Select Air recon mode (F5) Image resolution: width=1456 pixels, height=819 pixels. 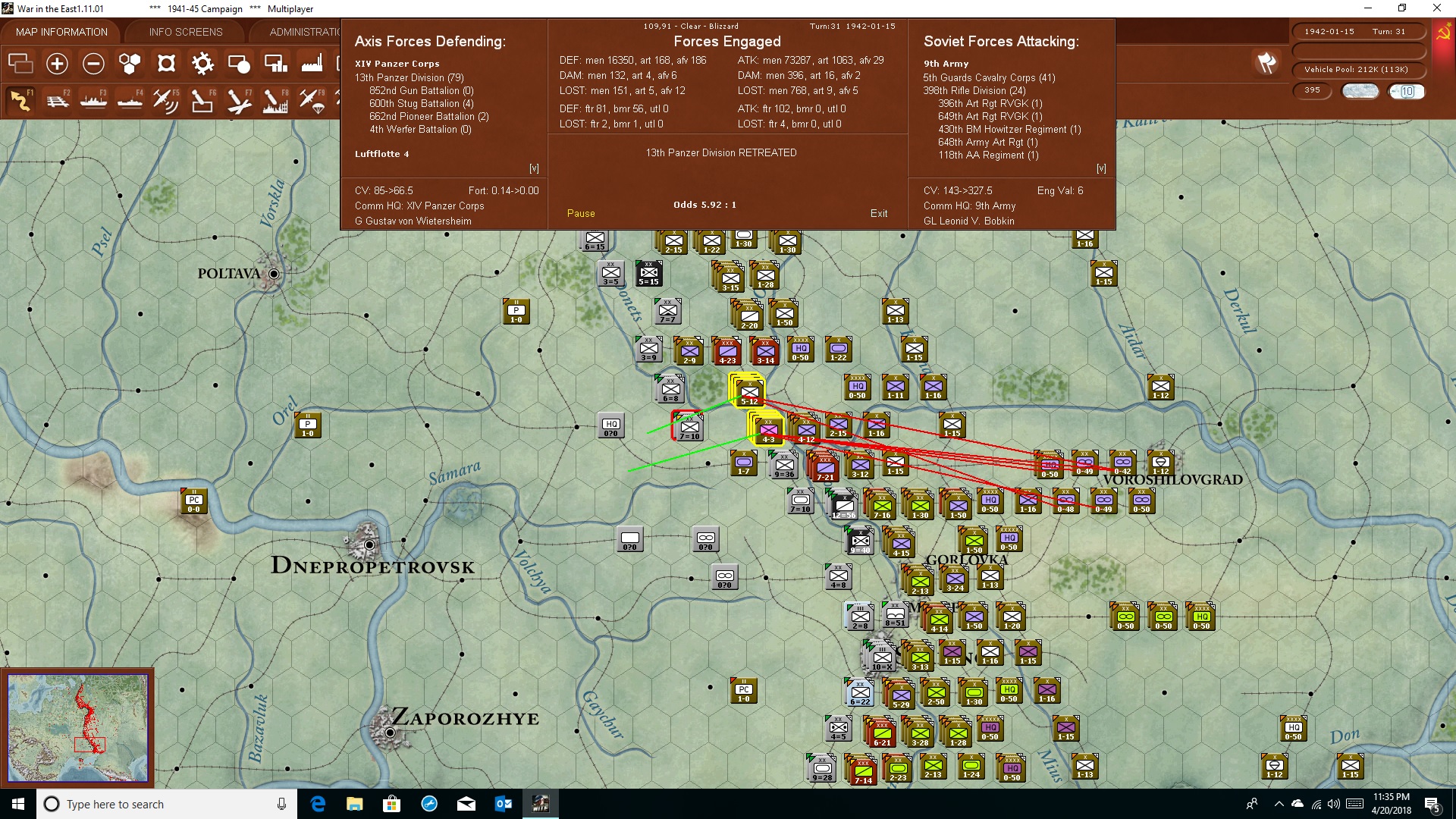(166, 100)
